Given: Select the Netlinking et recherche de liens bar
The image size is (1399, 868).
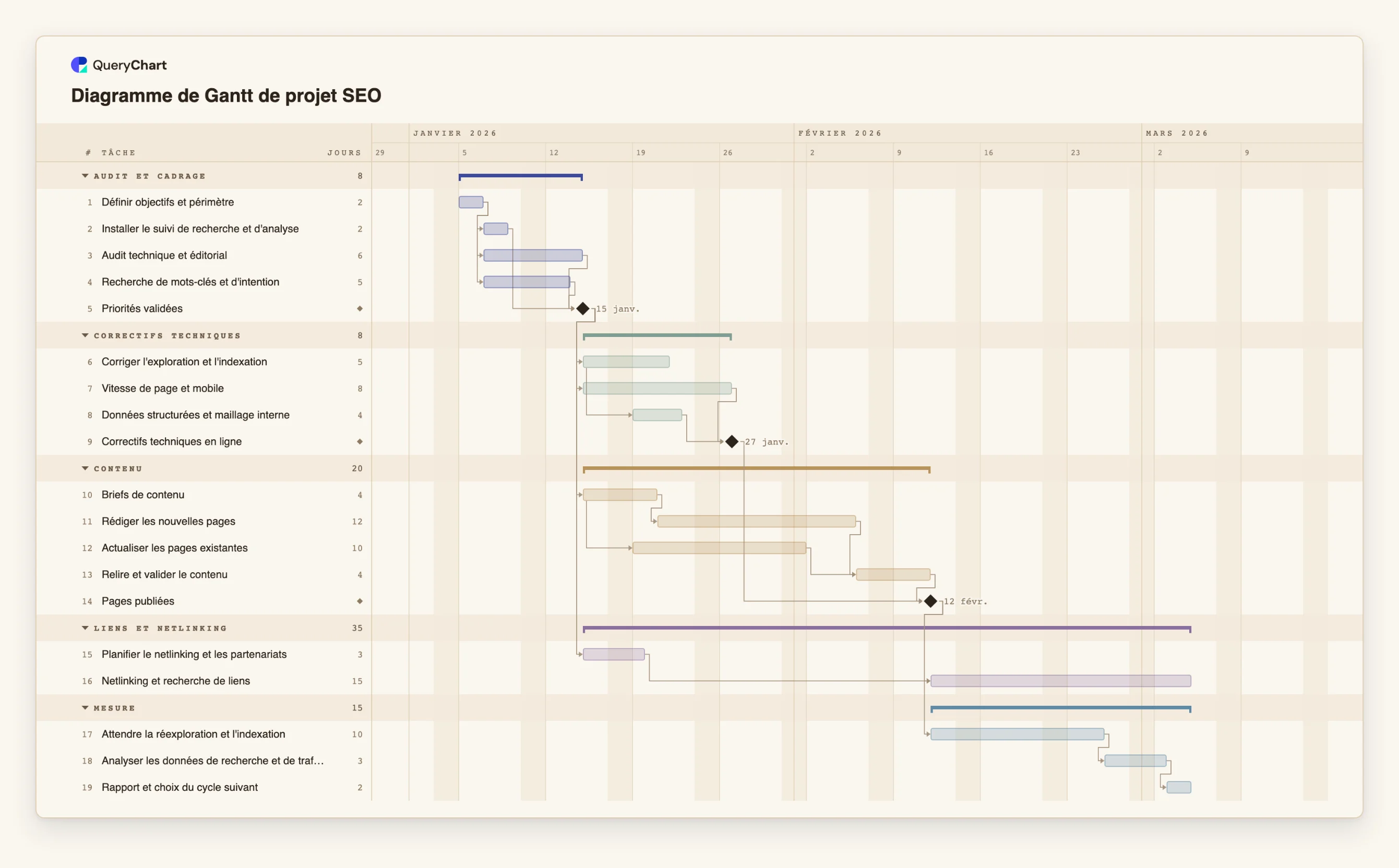Looking at the screenshot, I should click(x=1061, y=681).
